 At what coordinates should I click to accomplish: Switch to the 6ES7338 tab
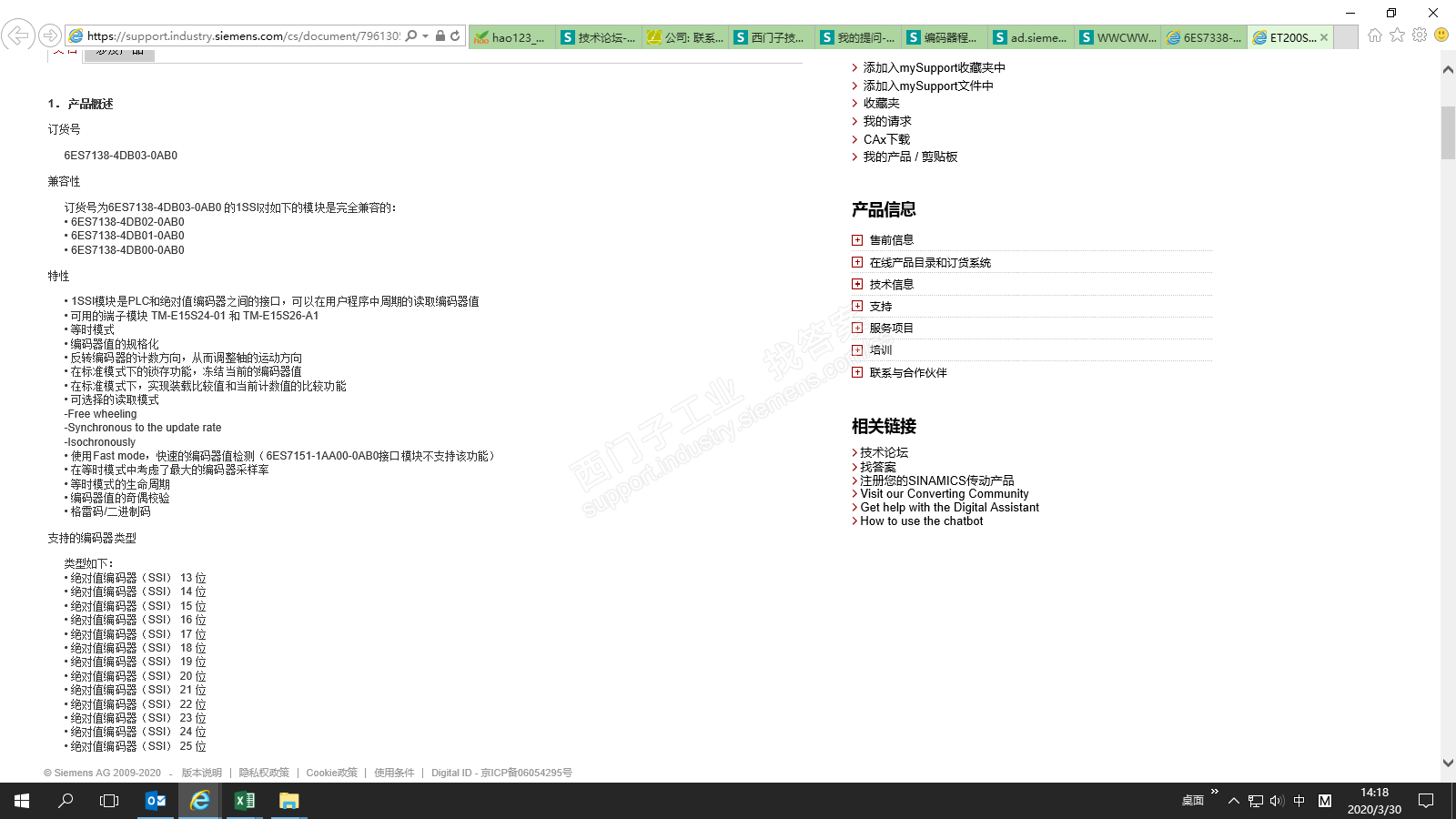[x=1204, y=37]
